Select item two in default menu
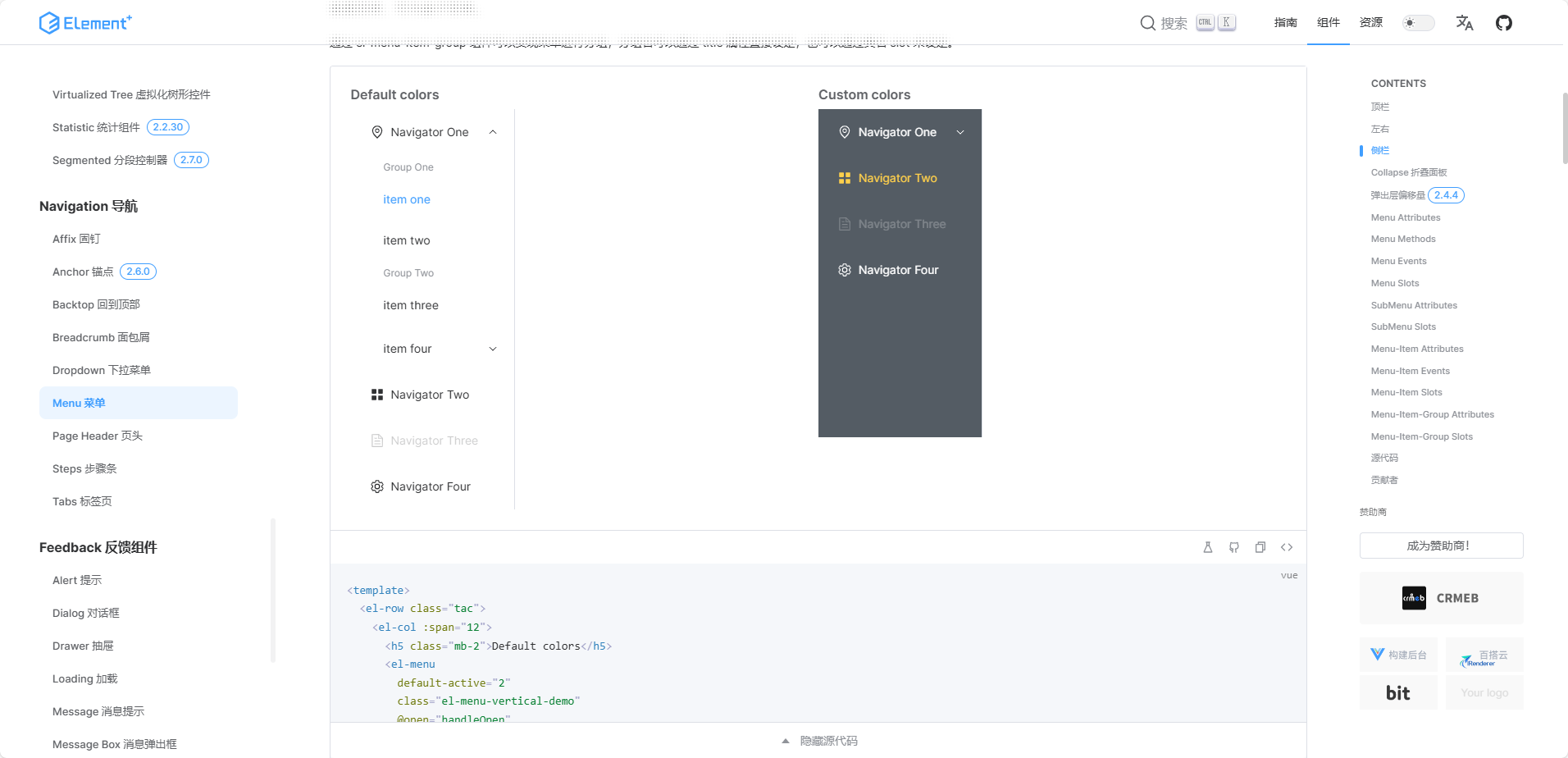The width and height of the screenshot is (1568, 758). click(x=407, y=240)
